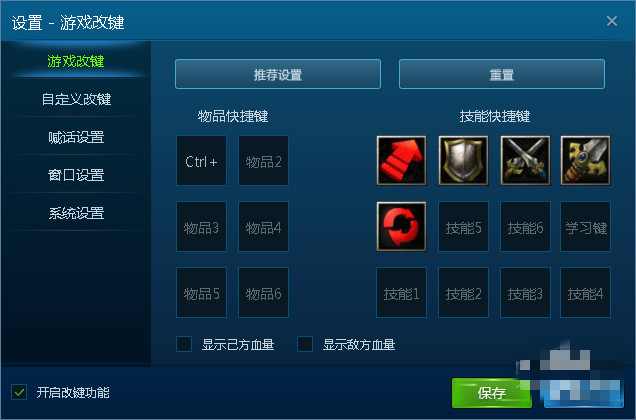
Task: Select the golden sword hilt skill icon
Action: tap(585, 161)
